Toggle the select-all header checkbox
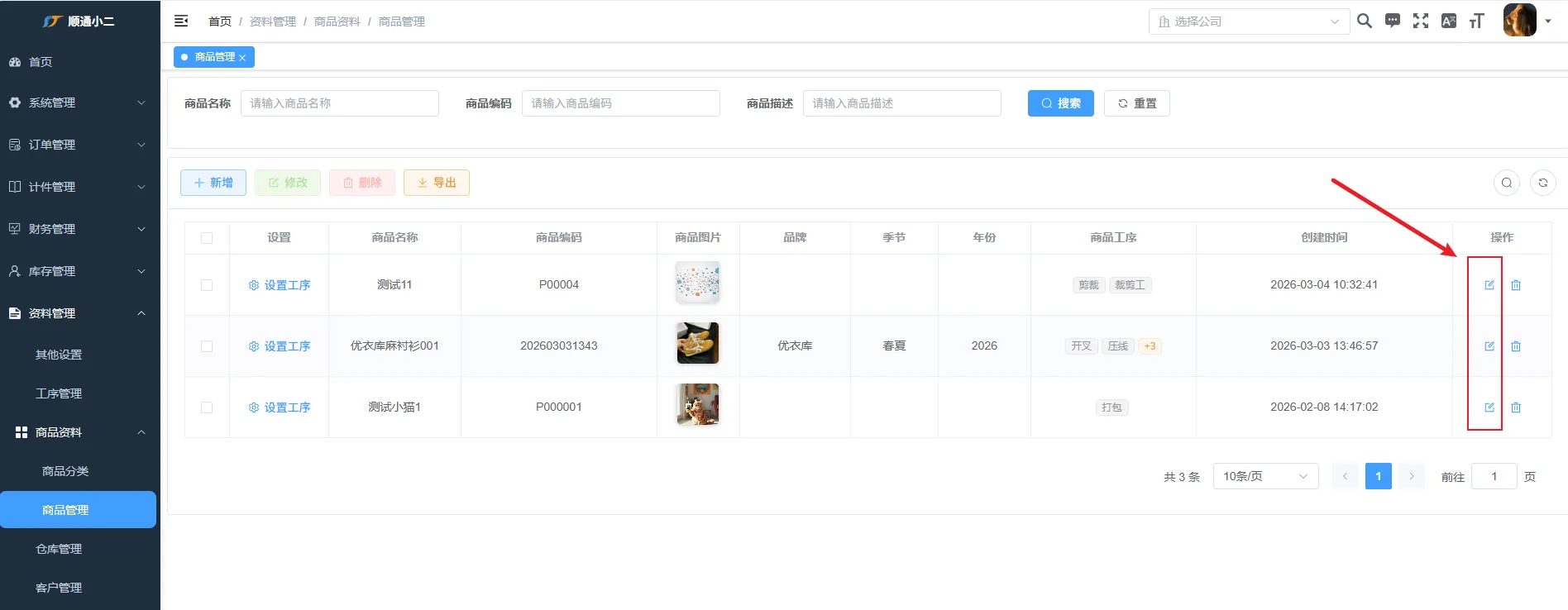Screen dimensions: 1568x610 pyautogui.click(x=207, y=238)
